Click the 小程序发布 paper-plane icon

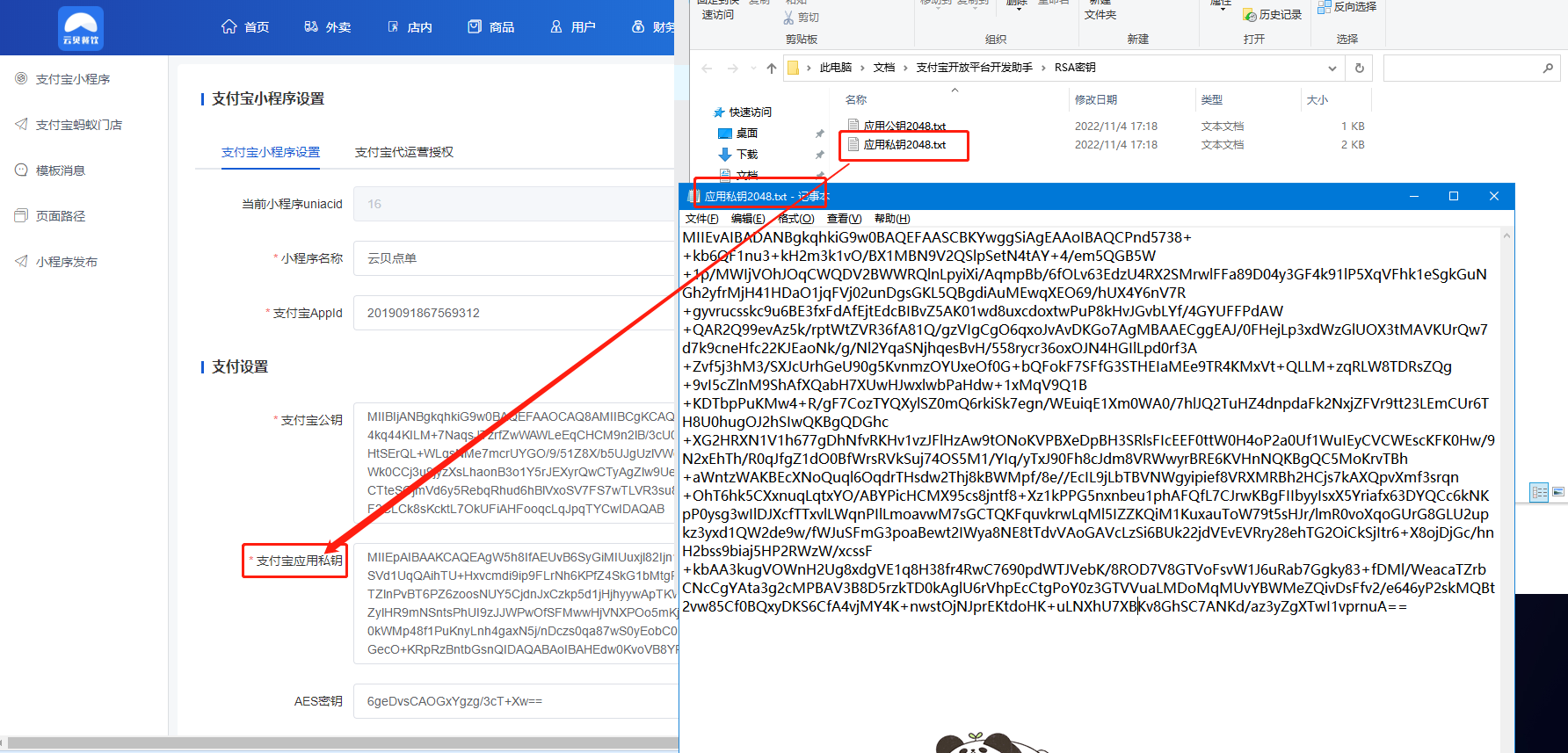point(21,261)
